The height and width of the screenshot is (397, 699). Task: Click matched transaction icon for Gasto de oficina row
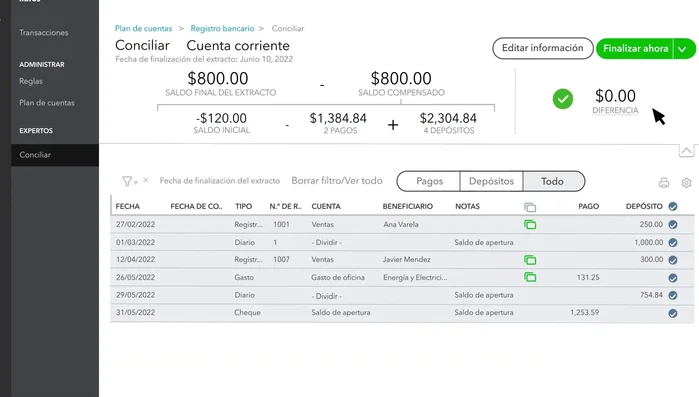(x=530, y=277)
